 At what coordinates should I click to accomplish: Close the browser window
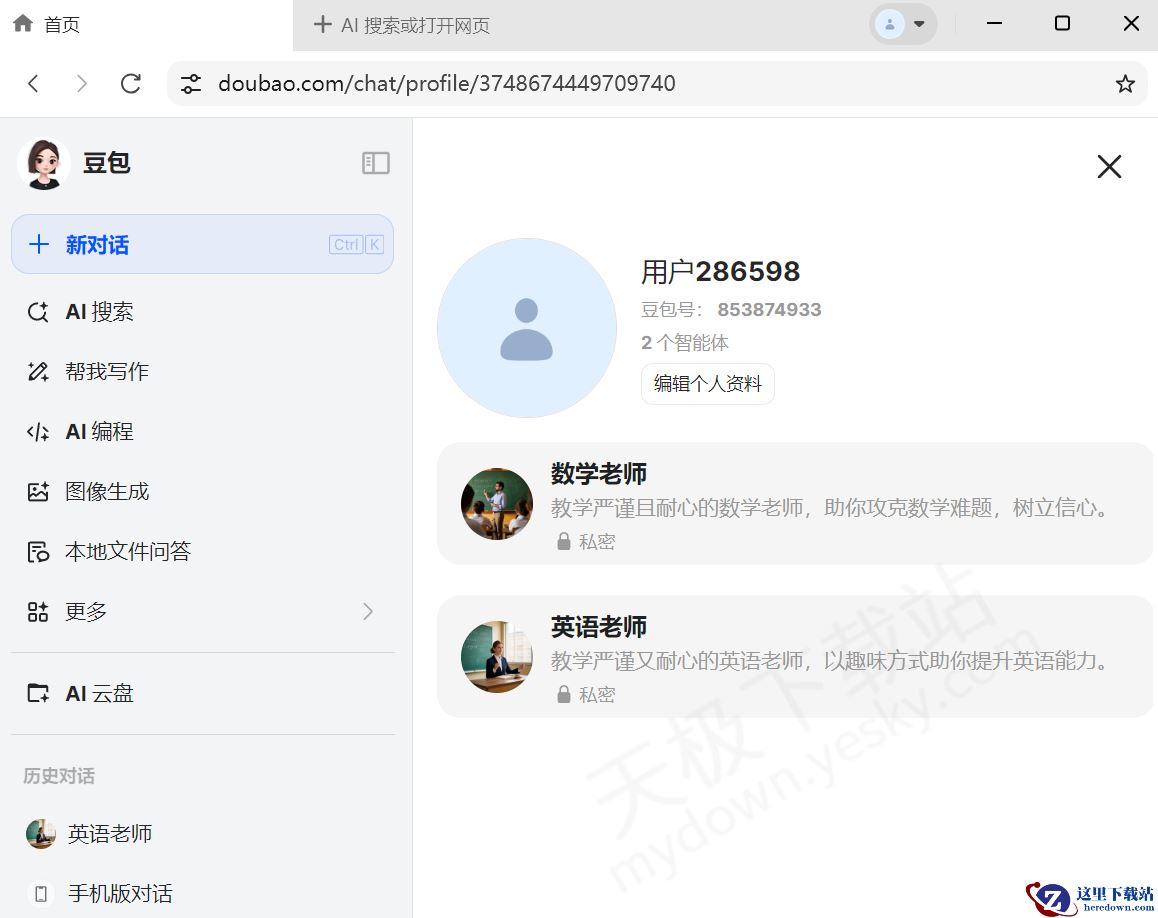click(x=1131, y=24)
